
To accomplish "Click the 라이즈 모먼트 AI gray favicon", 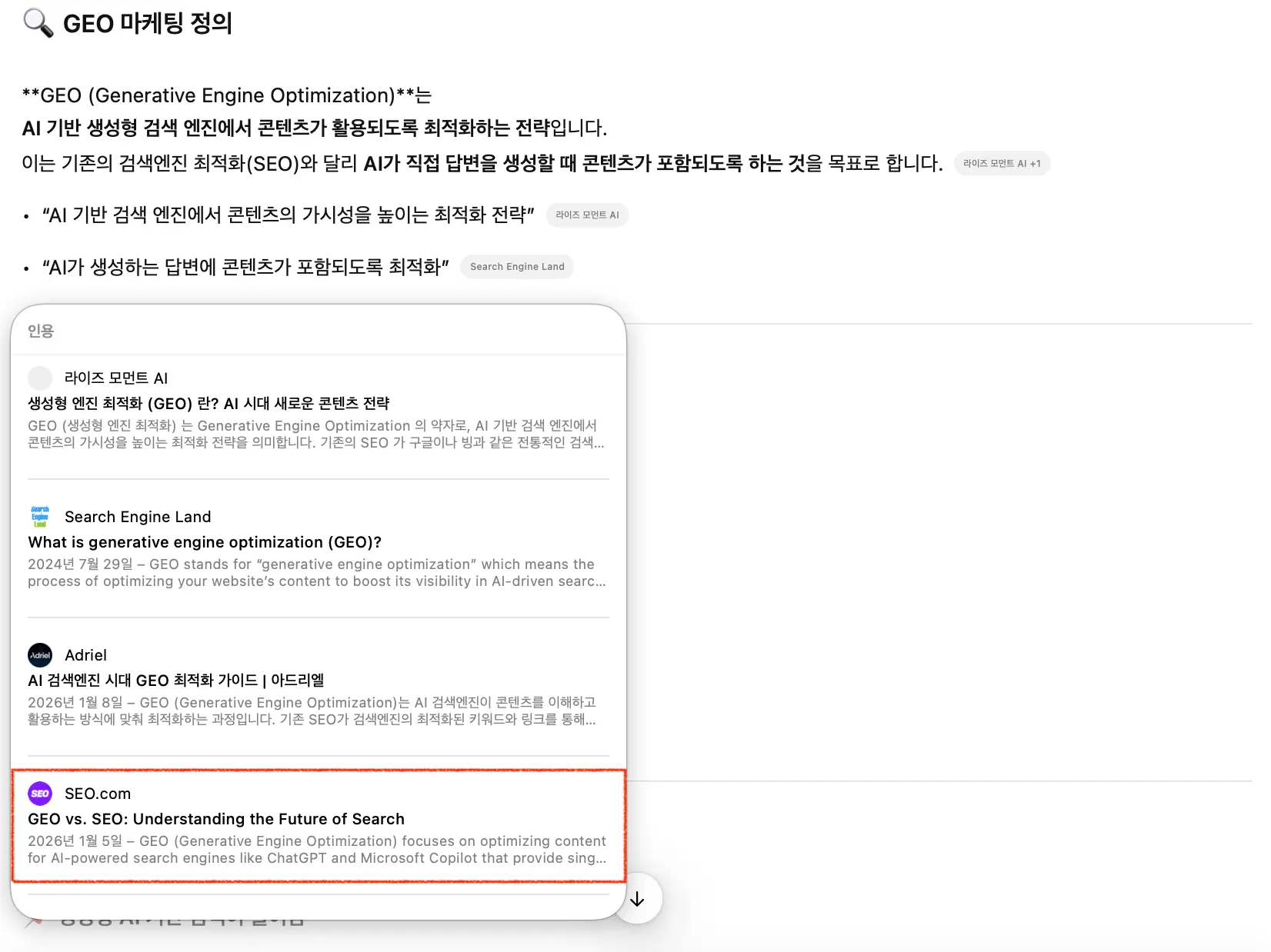I will pos(40,378).
